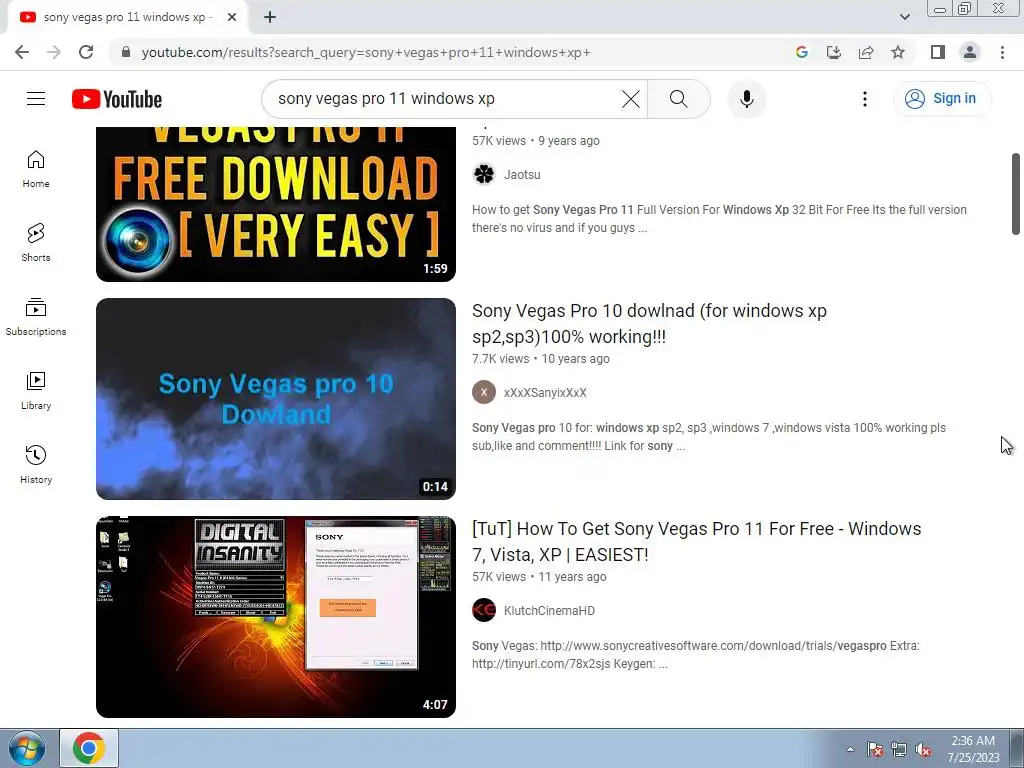Click the description mentioning sonycreativesoftware.com
Viewport: 1024px width, 768px height.
tap(696, 655)
